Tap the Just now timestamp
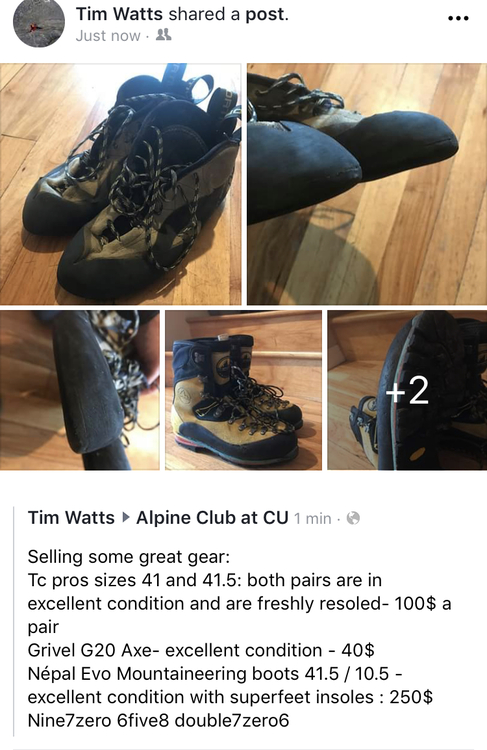This screenshot has height=750, width=487. [108, 35]
